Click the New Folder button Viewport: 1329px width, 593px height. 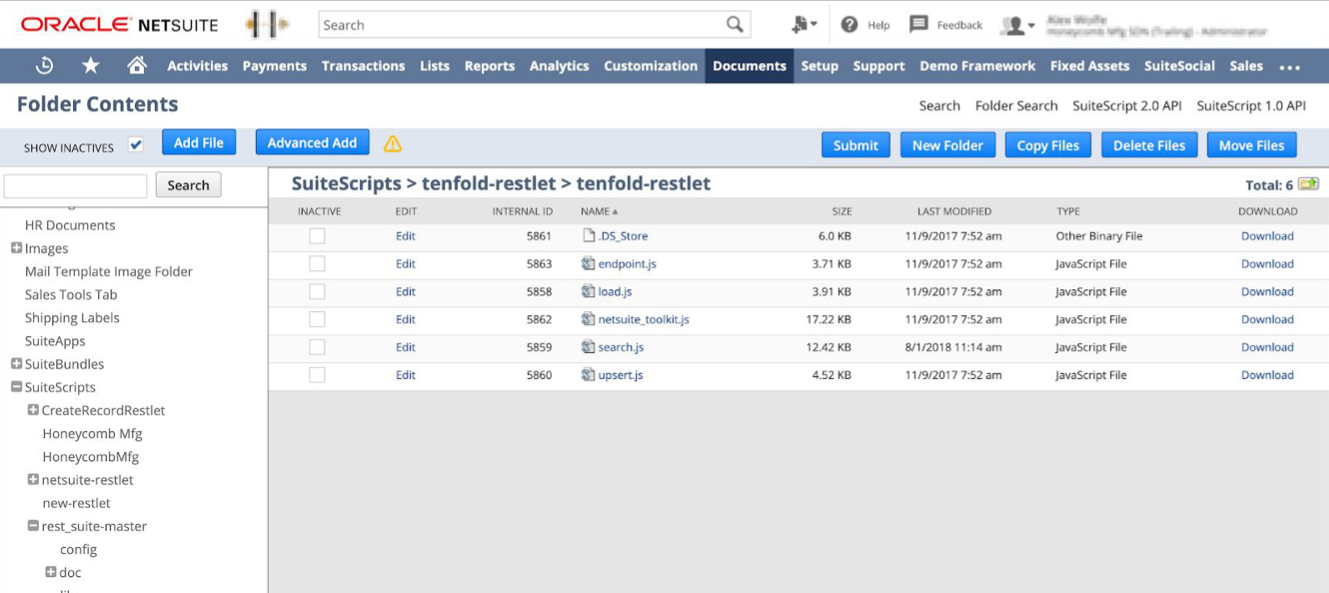[x=947, y=145]
